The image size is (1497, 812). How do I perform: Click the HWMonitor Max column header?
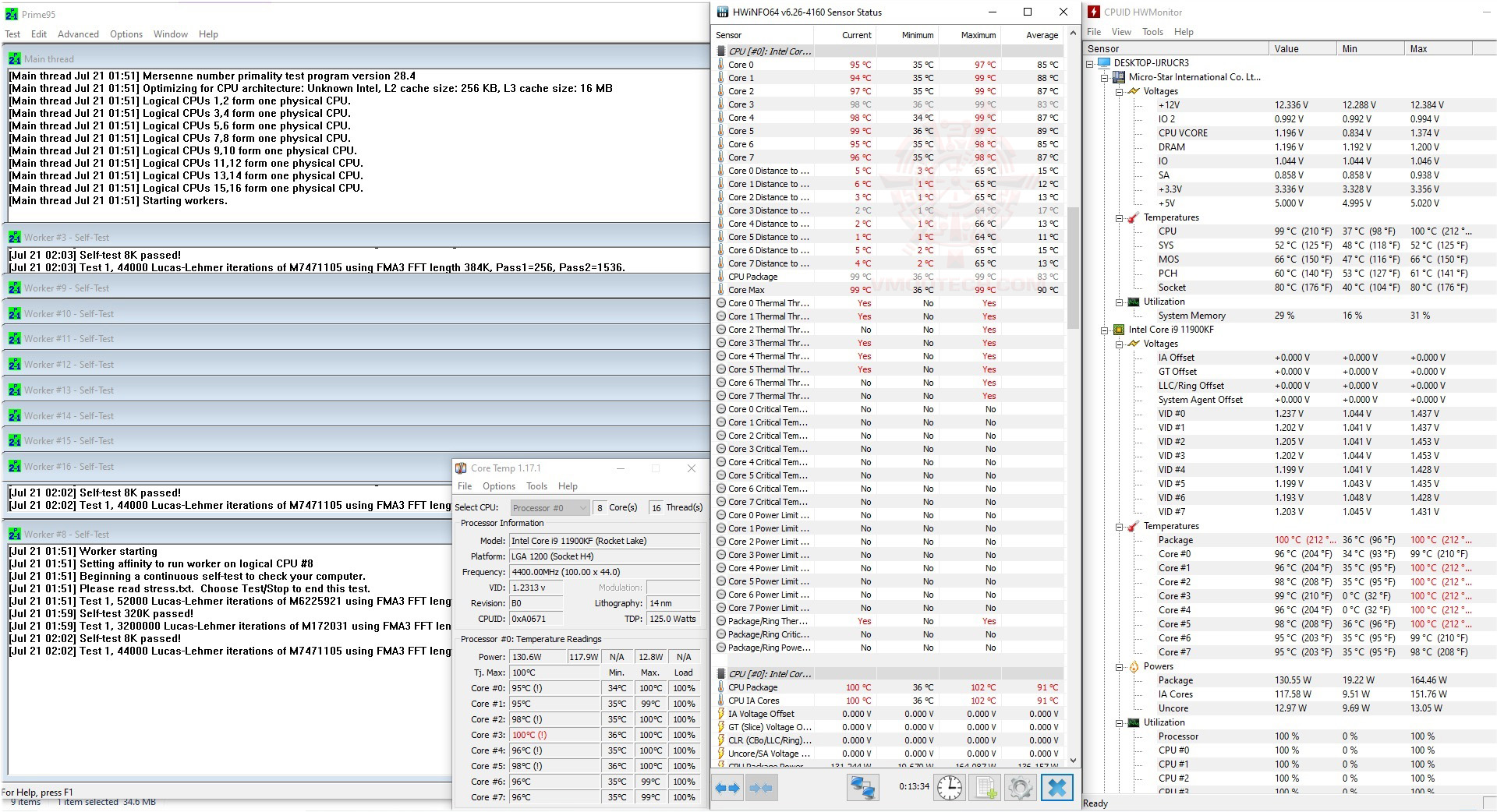pyautogui.click(x=1439, y=48)
